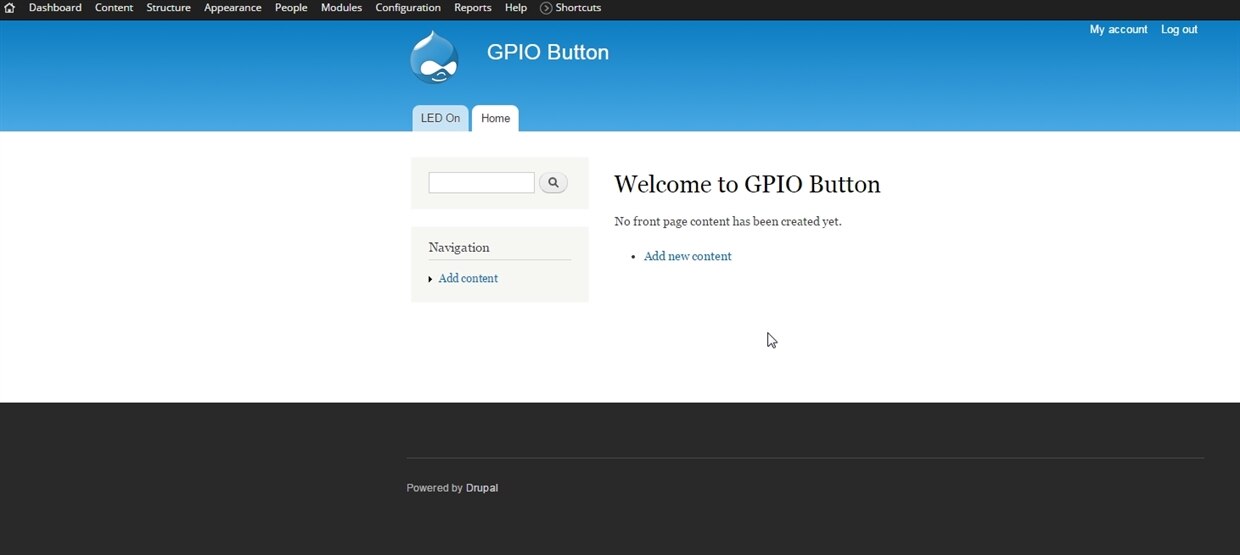Screen dimensions: 1240x555
Task: Open the Dashboard menu
Action: click(x=55, y=8)
